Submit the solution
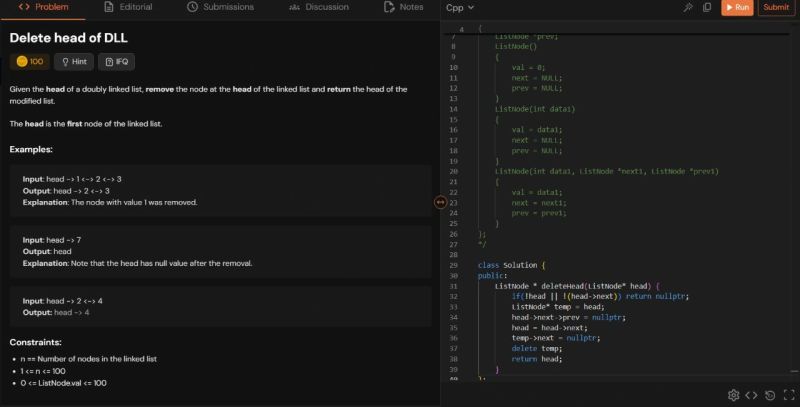Image resolution: width=800 pixels, height=407 pixels. 777,7
